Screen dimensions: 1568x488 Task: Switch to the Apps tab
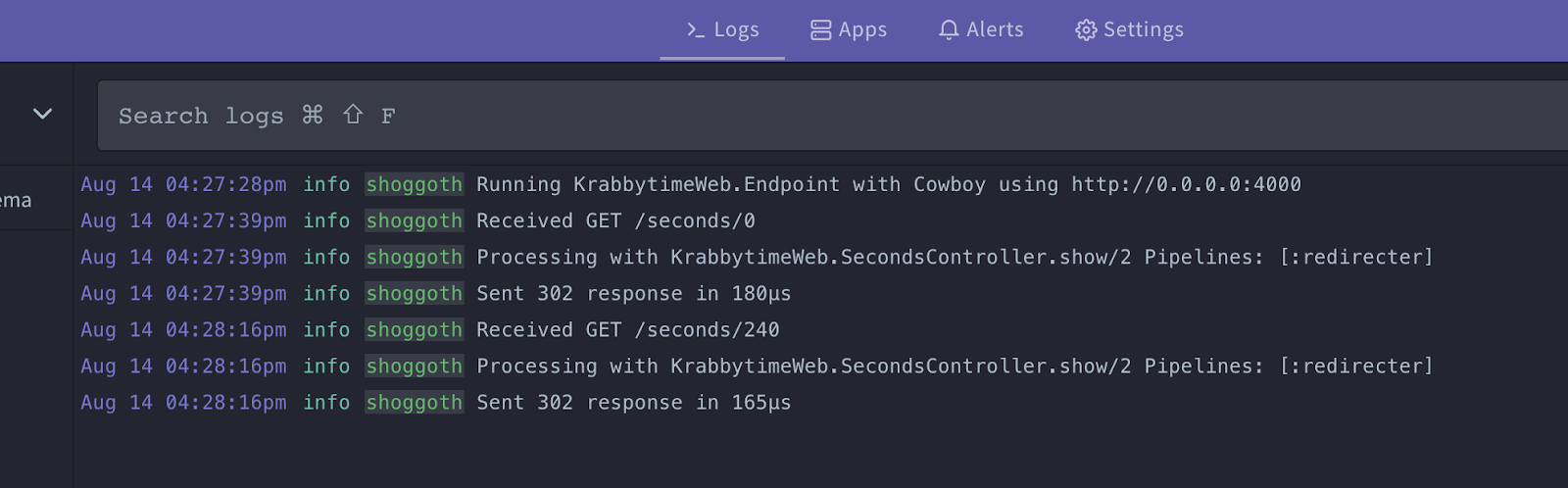click(x=849, y=30)
